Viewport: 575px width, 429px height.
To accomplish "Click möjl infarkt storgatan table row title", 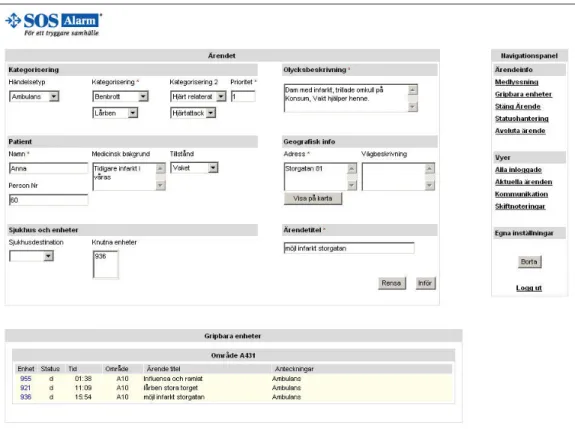I will pyautogui.click(x=174, y=397).
